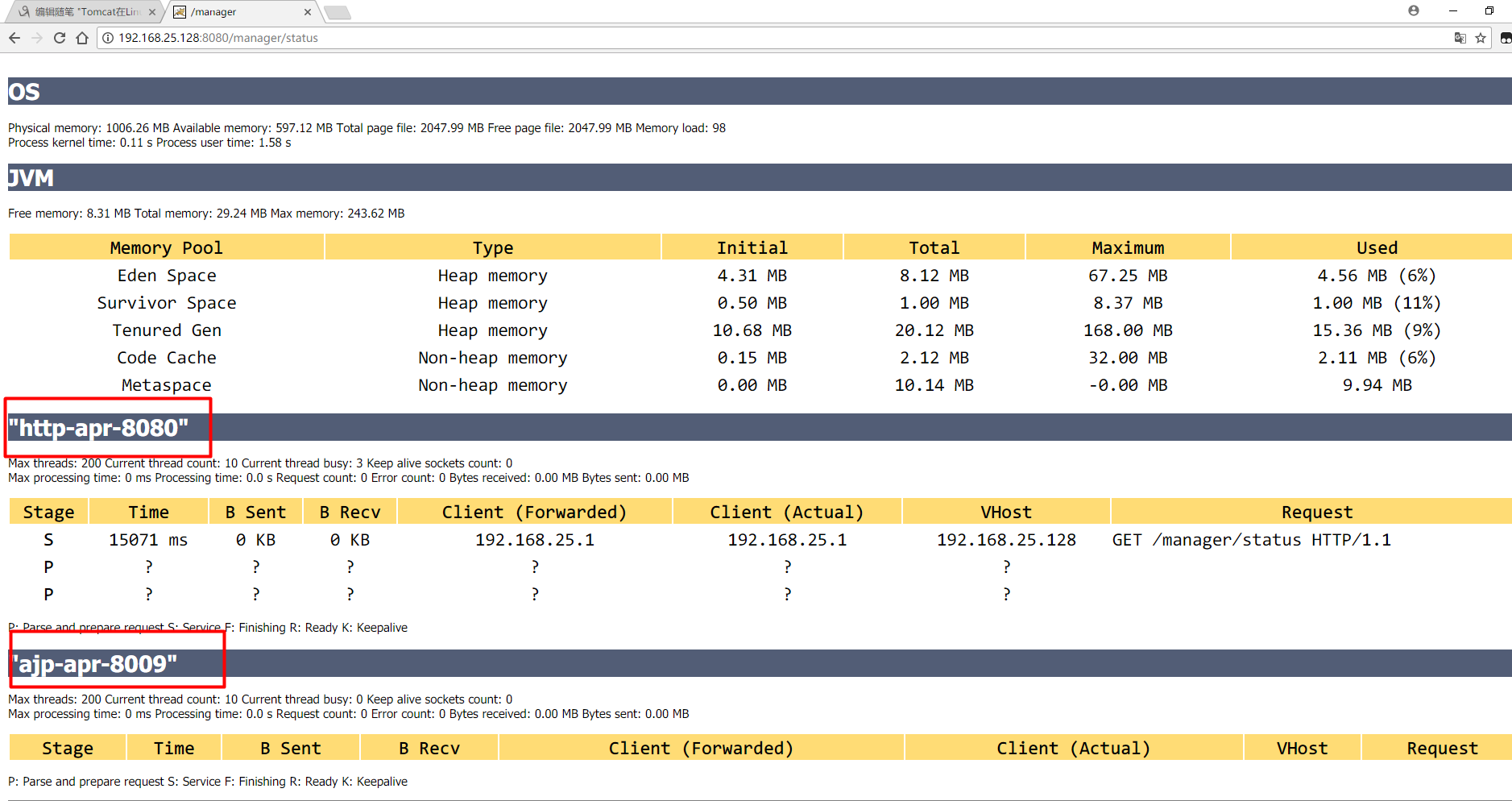Click the 15071 ms time cell
1512x801 pixels.
pos(148,540)
